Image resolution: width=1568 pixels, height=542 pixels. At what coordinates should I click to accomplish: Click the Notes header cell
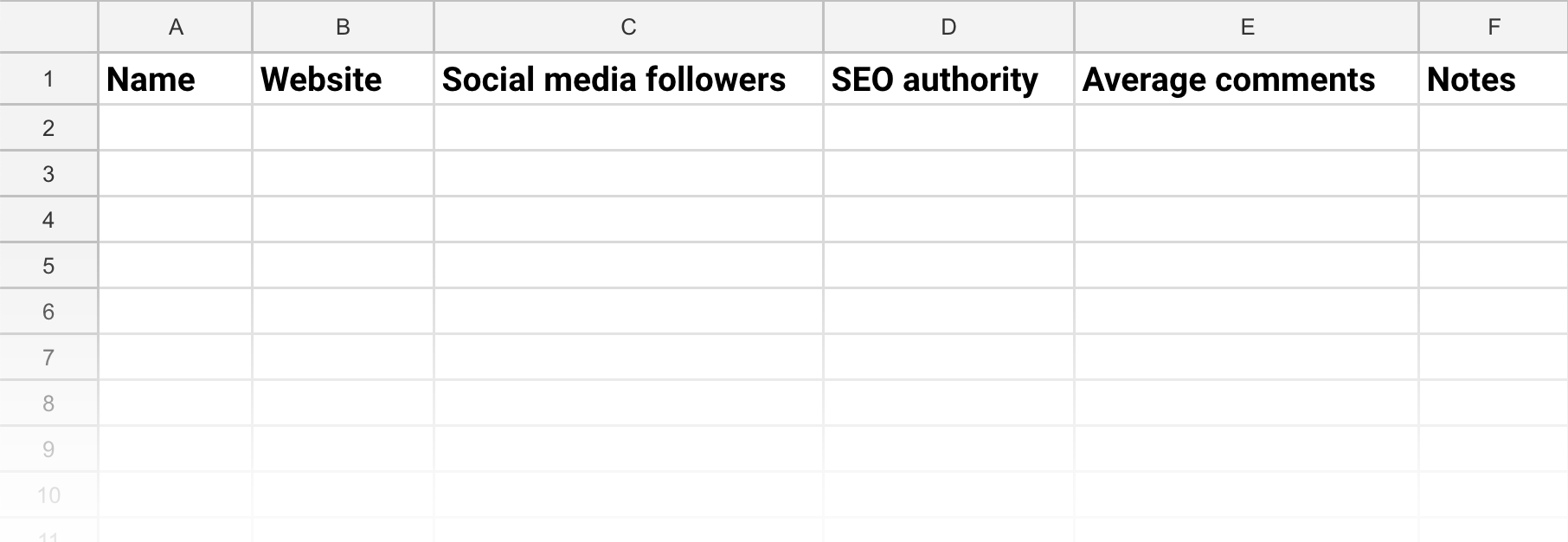click(1494, 79)
